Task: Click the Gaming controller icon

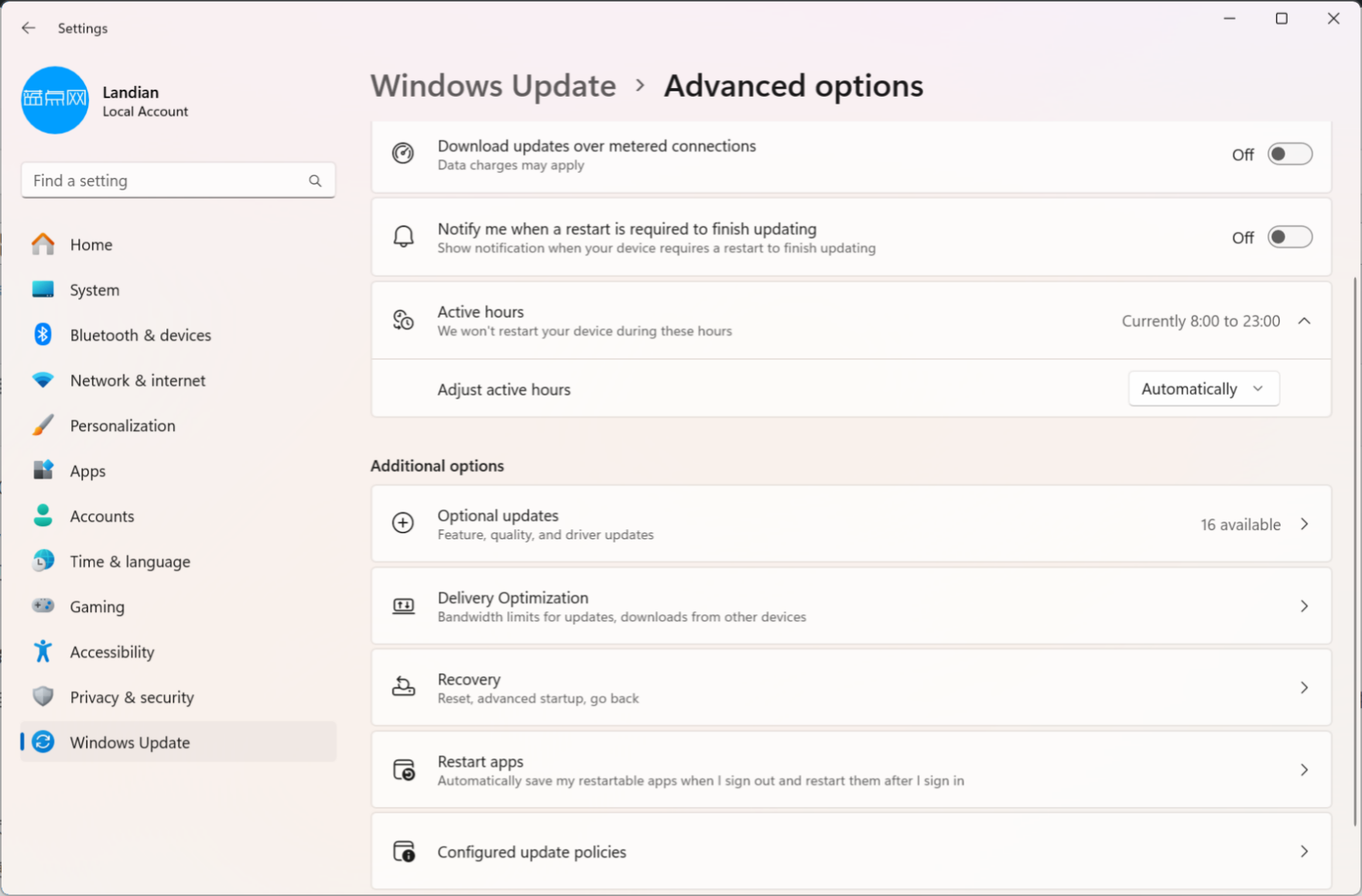Action: (x=43, y=605)
